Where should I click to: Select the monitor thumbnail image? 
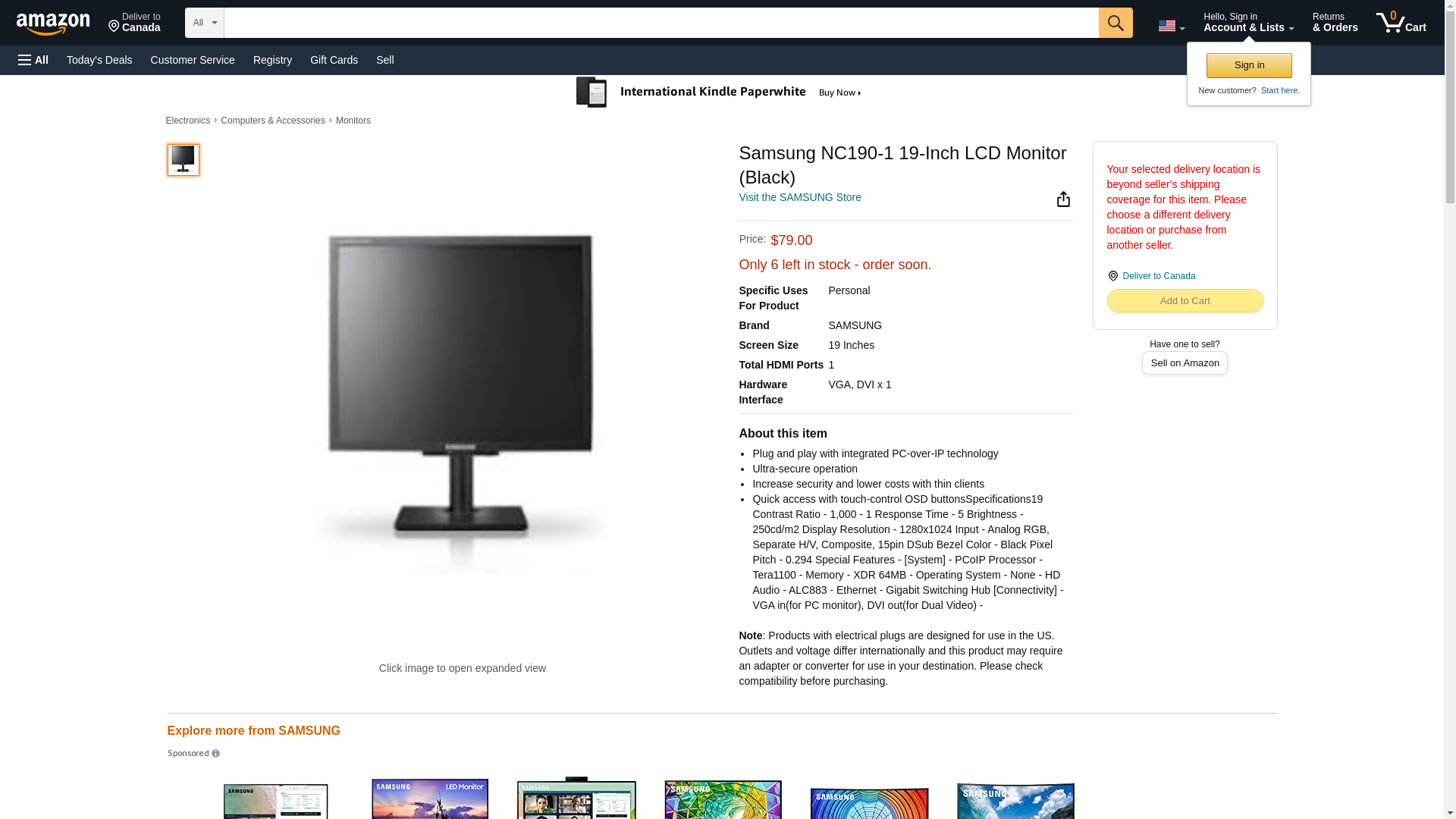(x=183, y=160)
